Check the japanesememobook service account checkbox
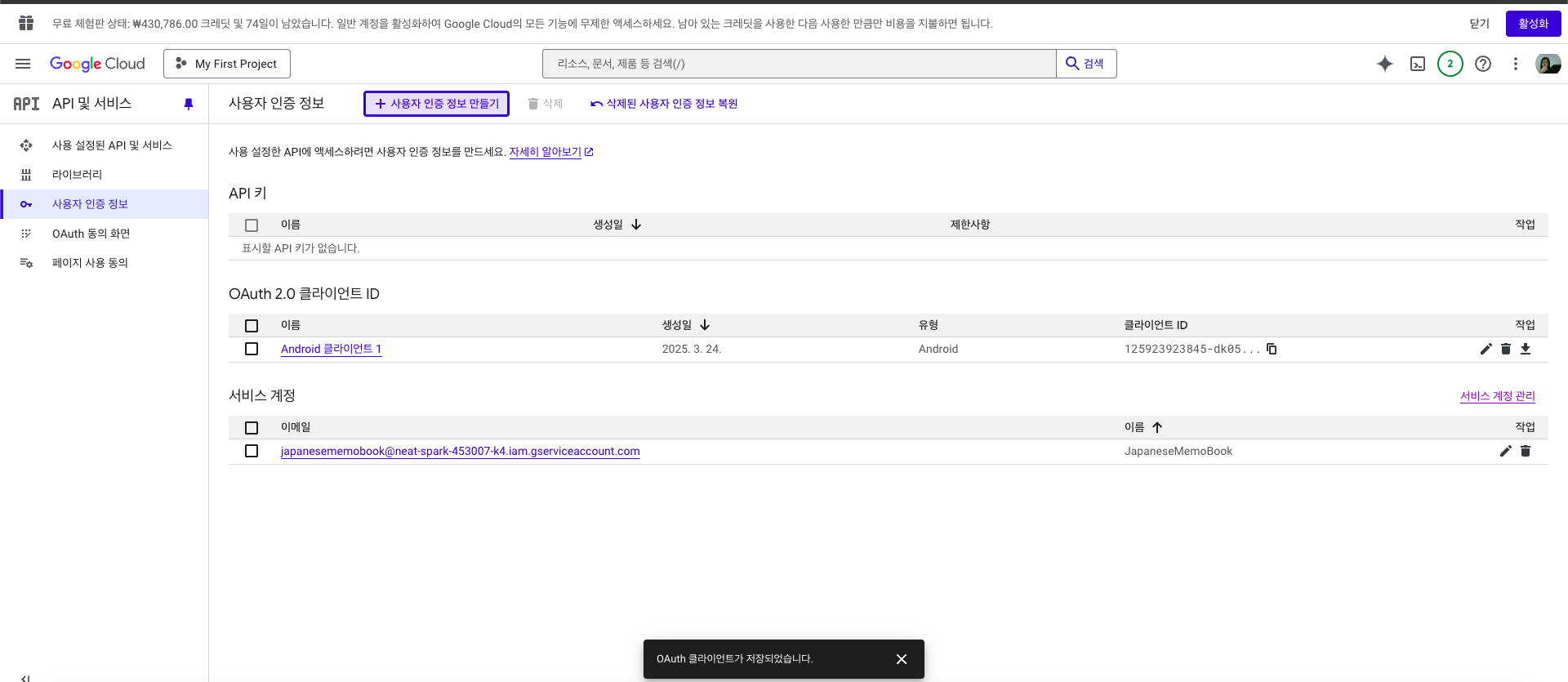The width and height of the screenshot is (1568, 682). pyautogui.click(x=252, y=451)
